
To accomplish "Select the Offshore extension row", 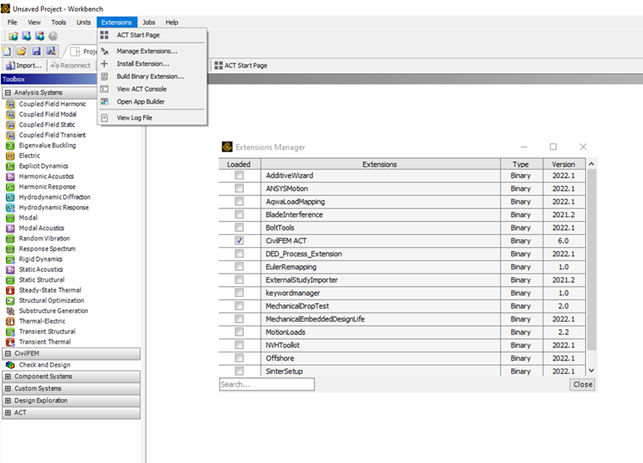I will tap(402, 358).
